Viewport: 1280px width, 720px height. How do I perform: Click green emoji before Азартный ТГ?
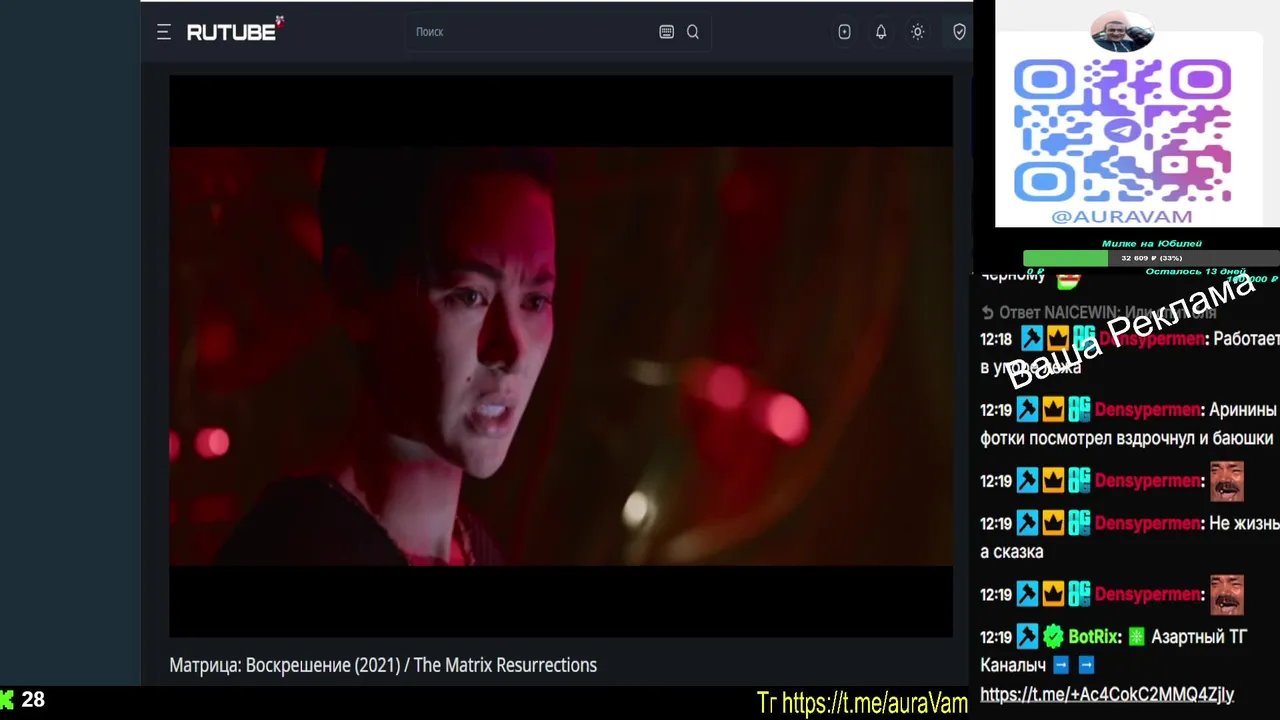point(1136,636)
